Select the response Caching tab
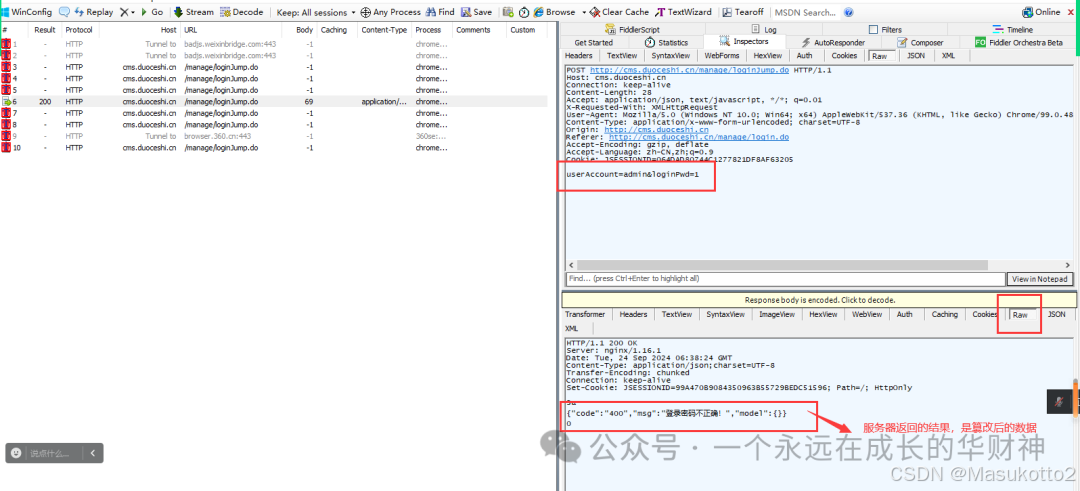This screenshot has height=491, width=1080. [x=944, y=314]
